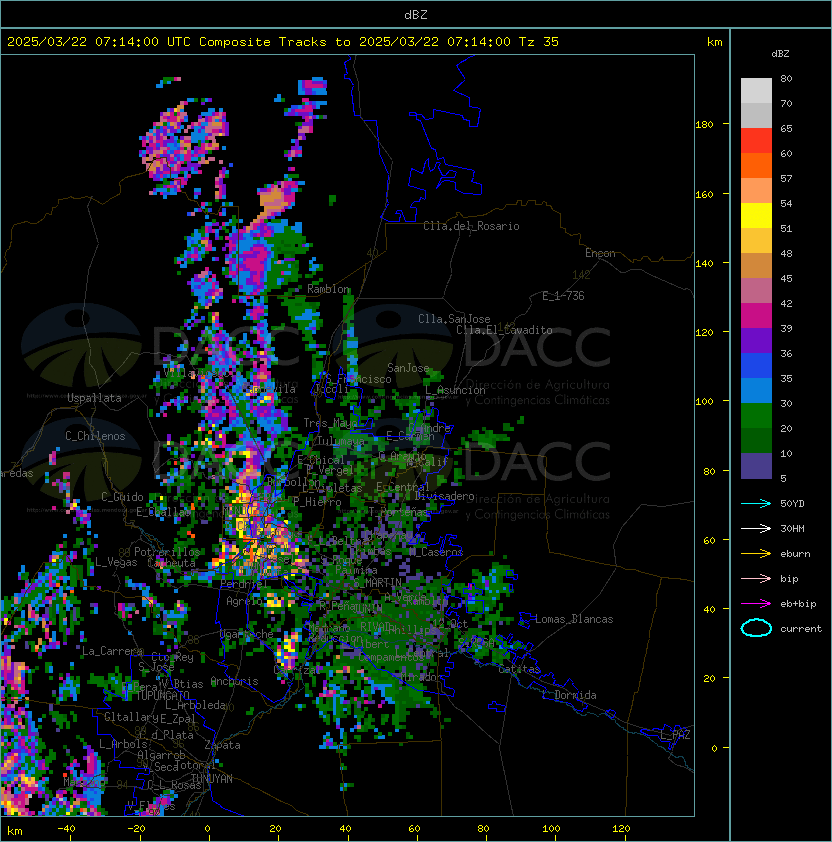Click the Potrerillos map label
832x842 pixels.
[x=167, y=552]
